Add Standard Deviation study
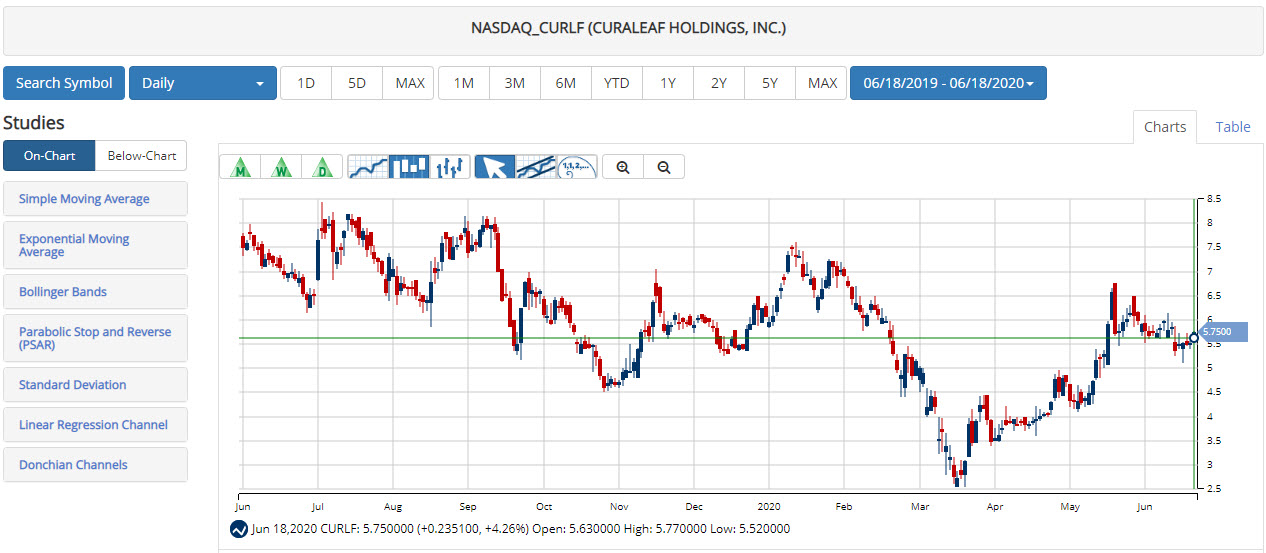 (x=95, y=385)
